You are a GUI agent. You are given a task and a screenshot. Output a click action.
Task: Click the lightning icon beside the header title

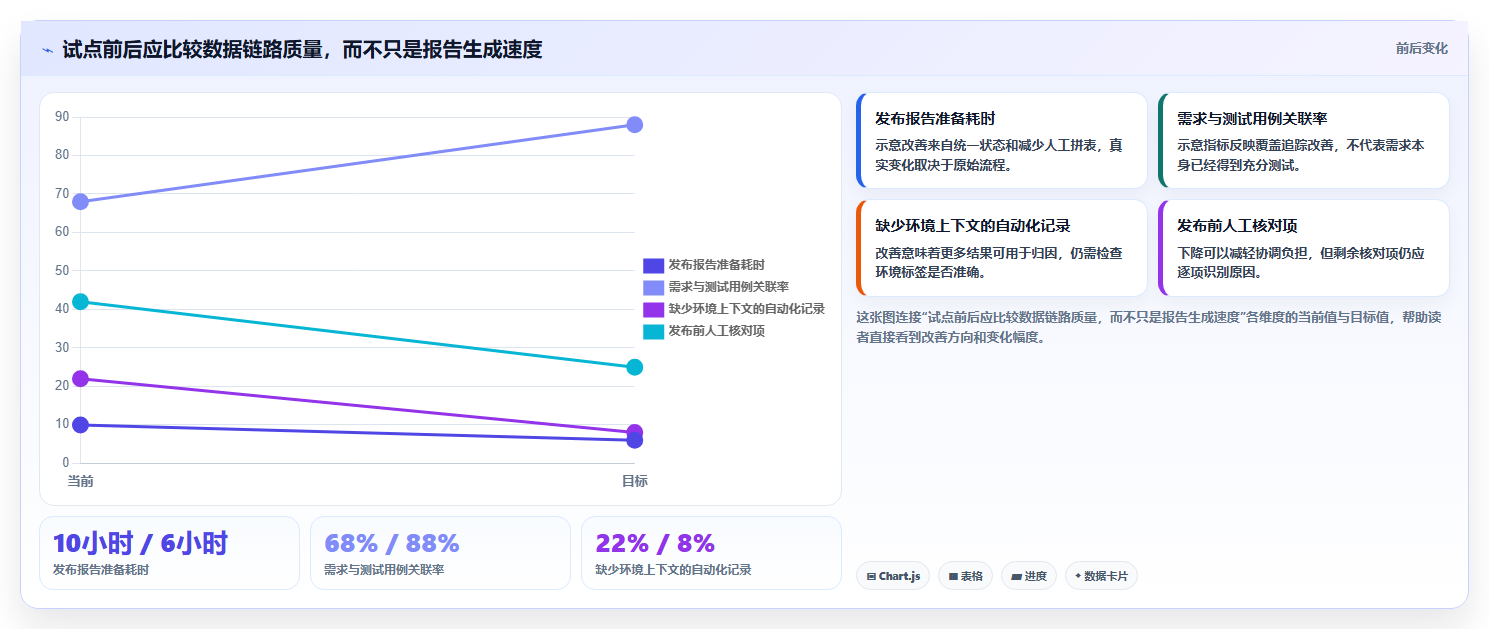[x=47, y=50]
